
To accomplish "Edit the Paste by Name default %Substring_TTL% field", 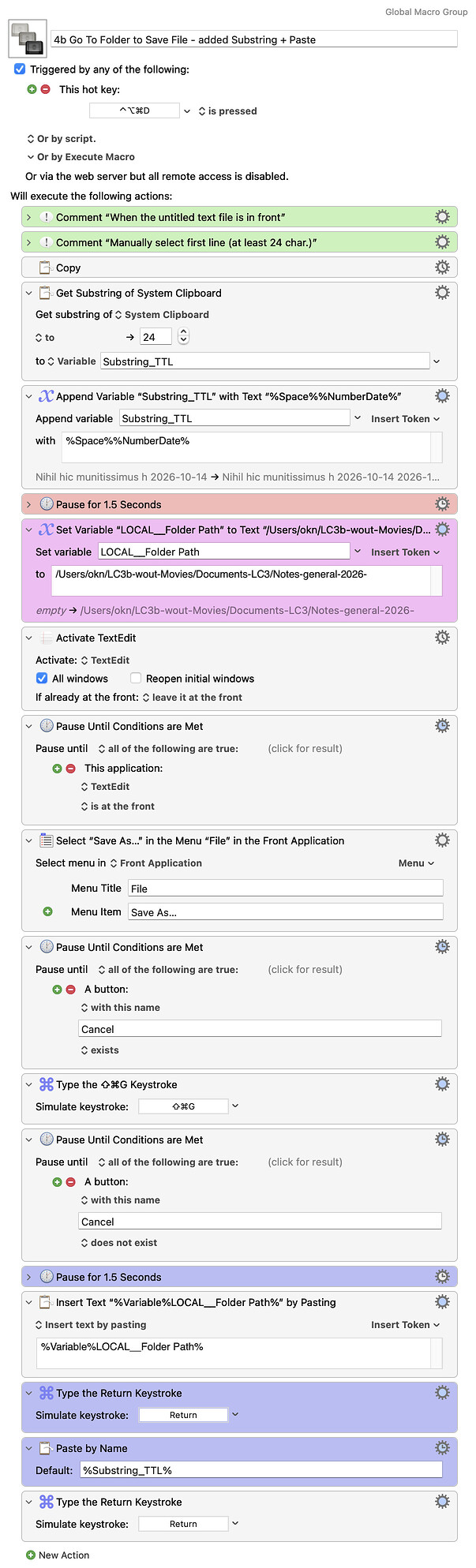I will [x=260, y=1470].
